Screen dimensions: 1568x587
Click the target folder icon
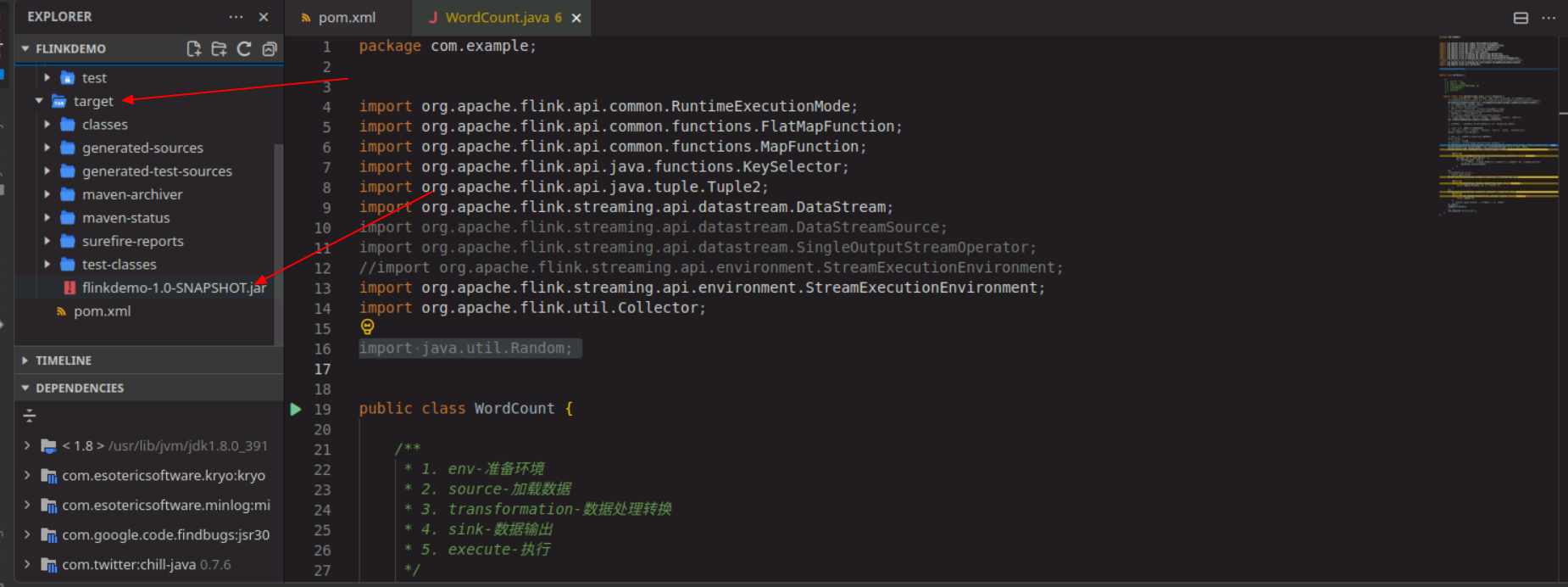click(59, 101)
